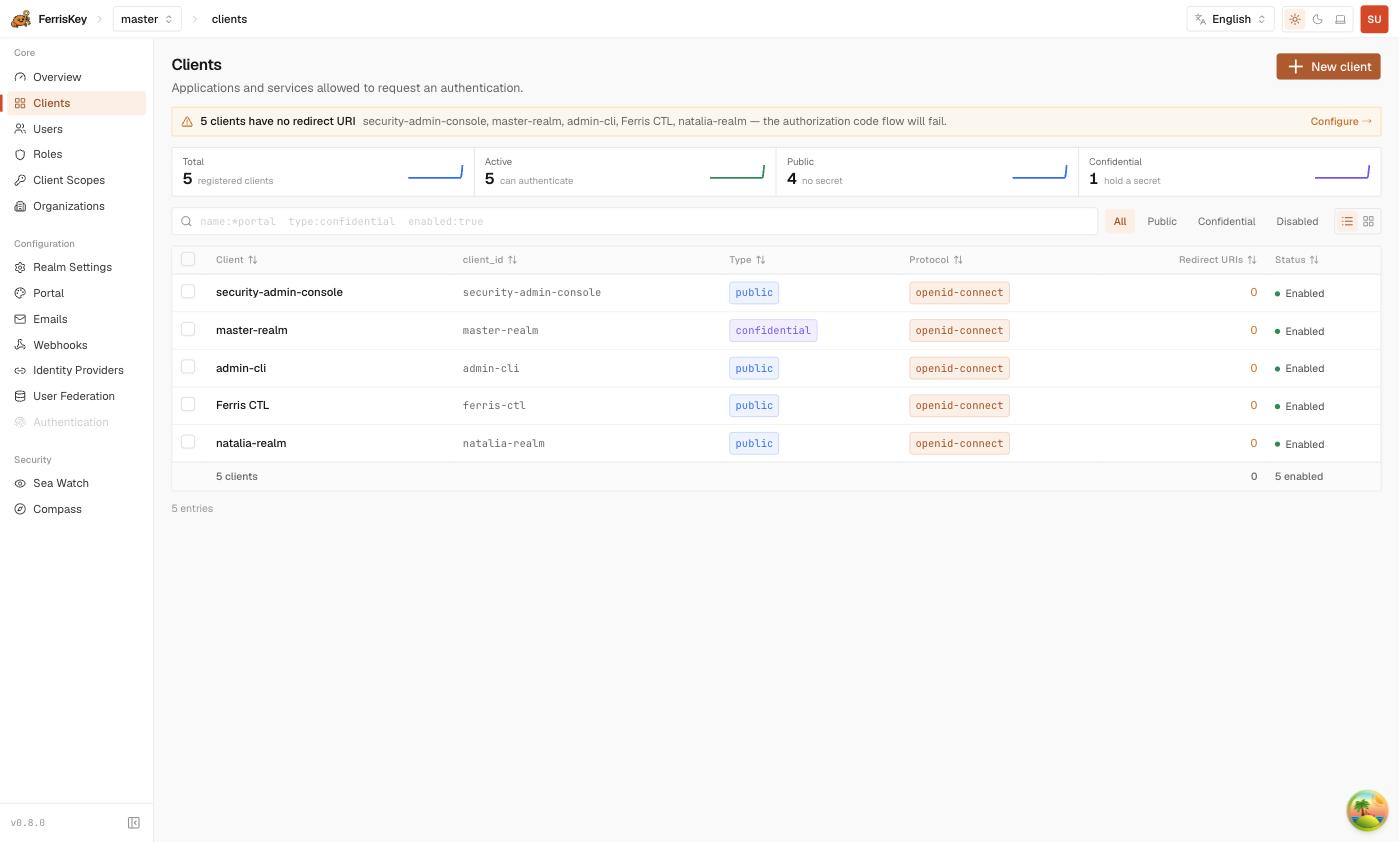Switch to dark theme moon icon
The width and height of the screenshot is (1399, 842).
pos(1318,19)
